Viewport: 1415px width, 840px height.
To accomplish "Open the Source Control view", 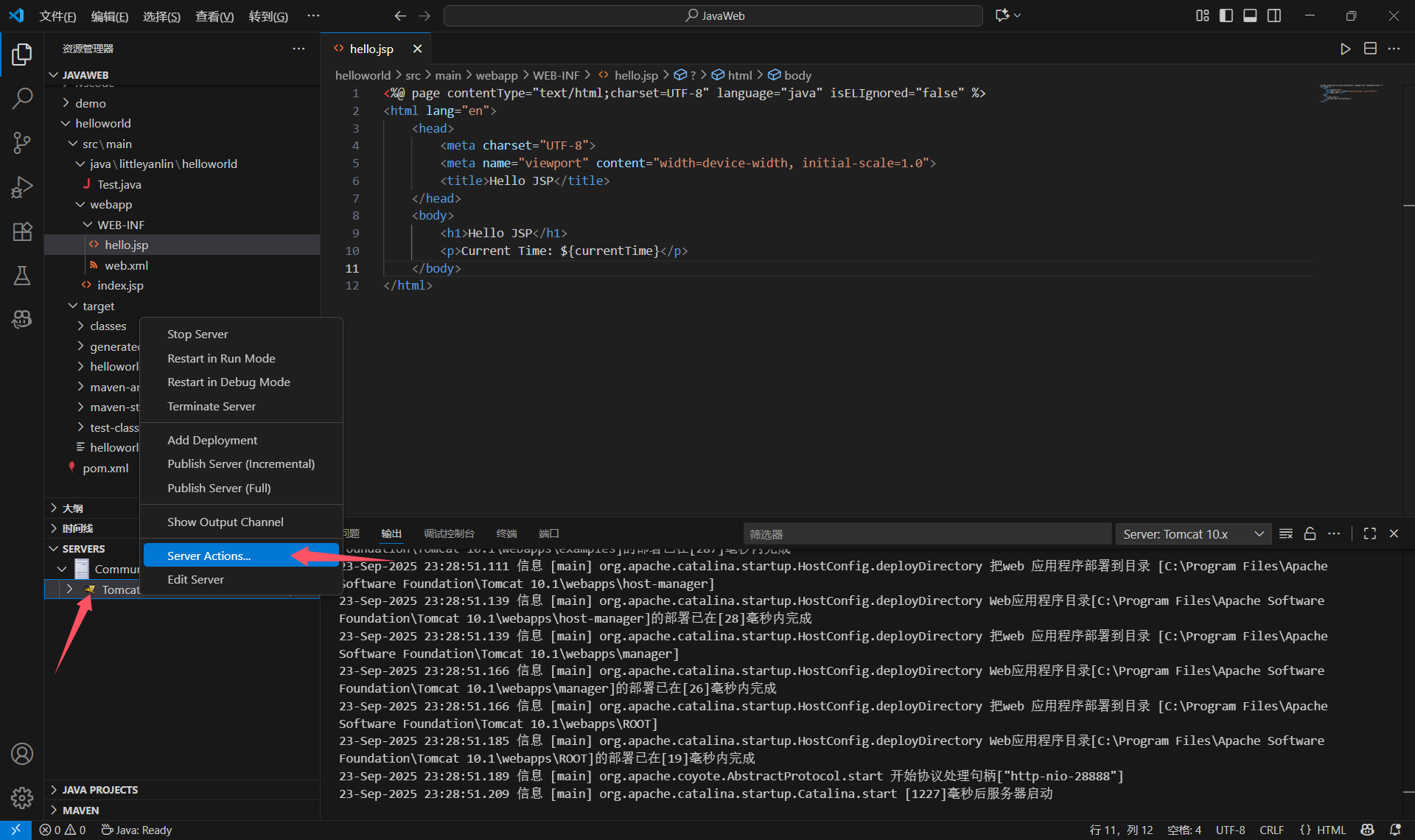I will [x=22, y=142].
